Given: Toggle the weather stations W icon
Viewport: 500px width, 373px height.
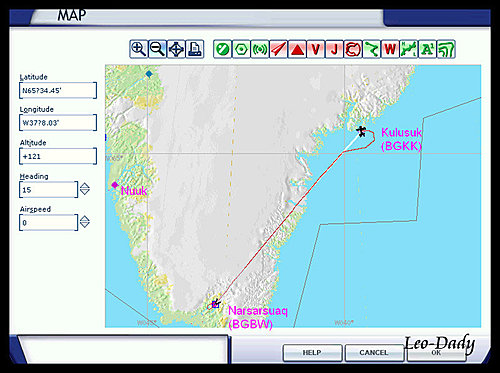Looking at the screenshot, I should click(x=390, y=49).
